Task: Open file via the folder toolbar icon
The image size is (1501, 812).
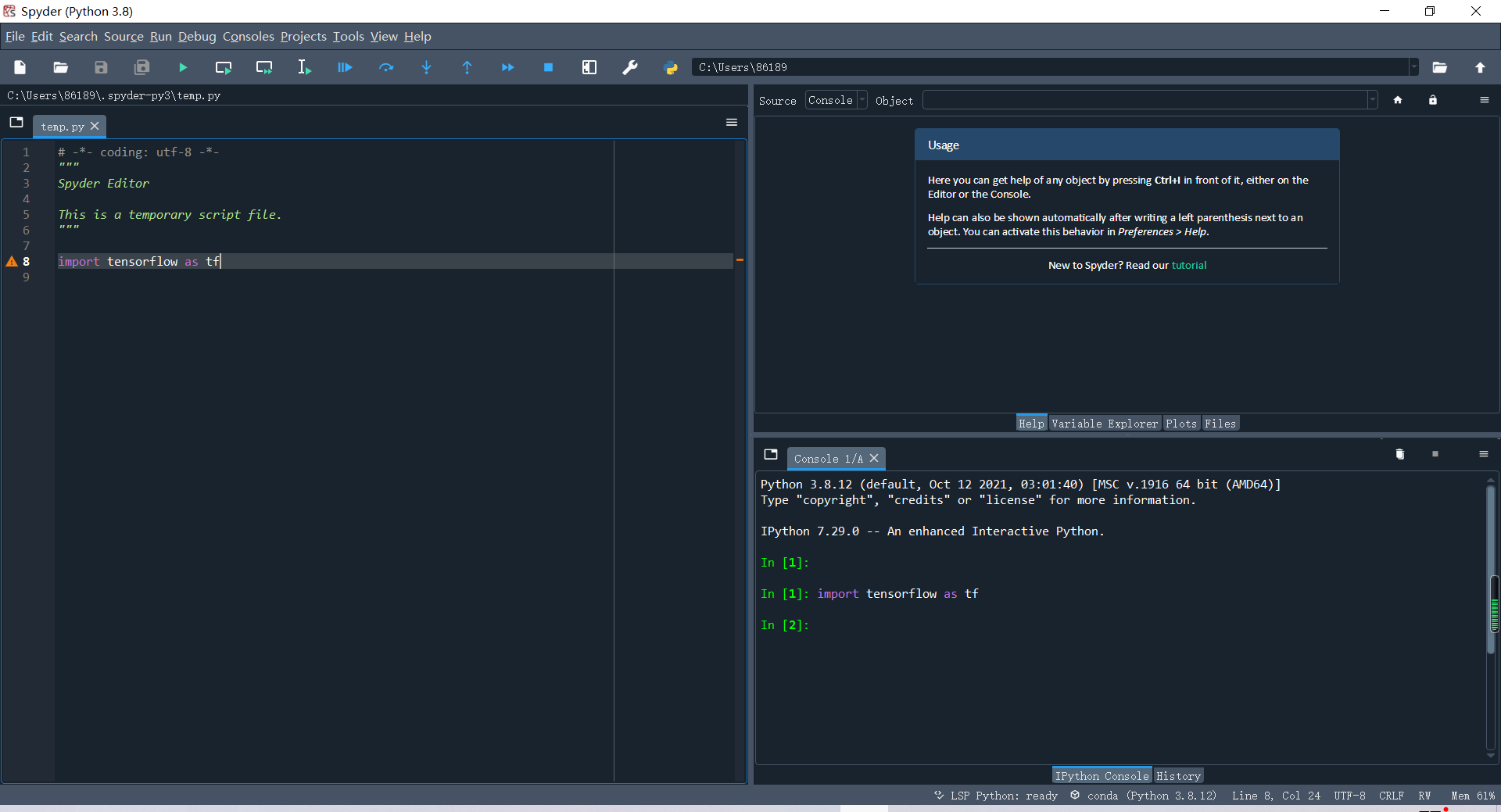Action: (60, 67)
